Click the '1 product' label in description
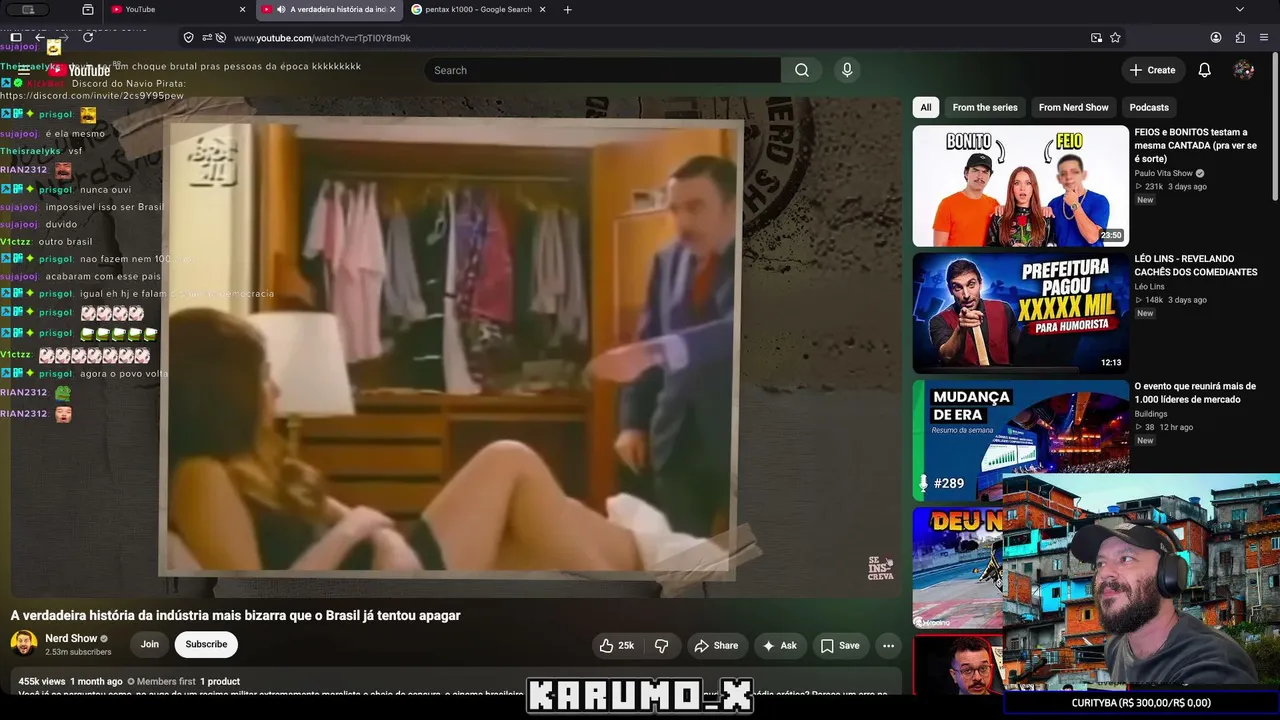This screenshot has width=1280, height=720. (220, 682)
